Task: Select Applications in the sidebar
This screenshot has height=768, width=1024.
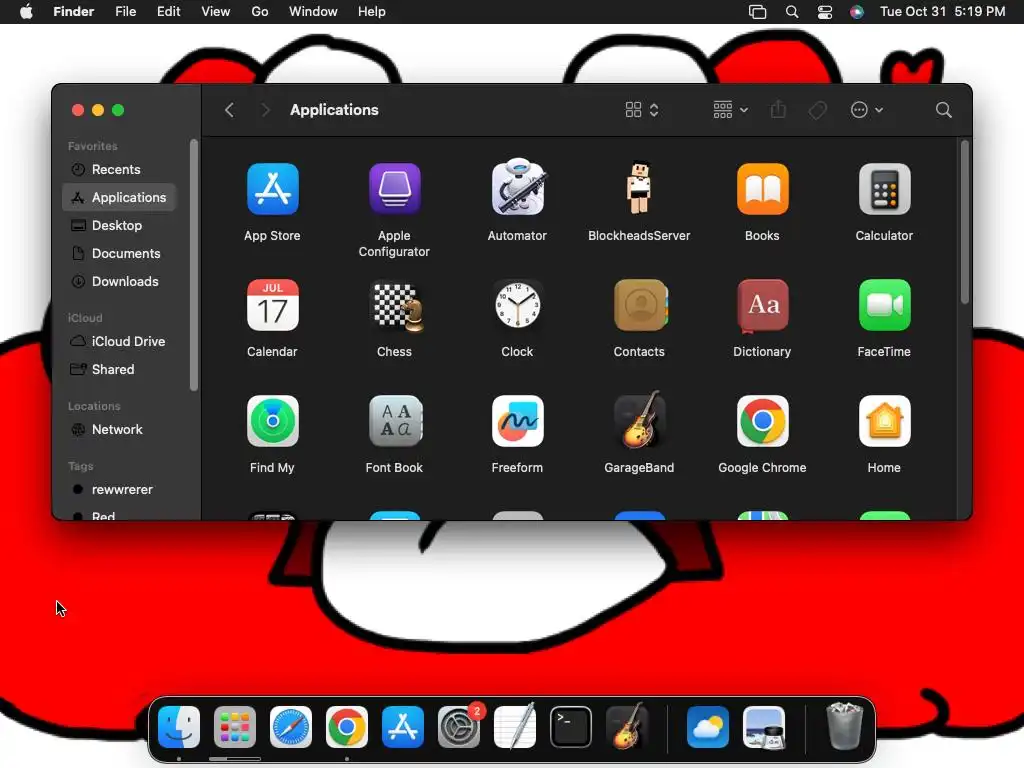Action: point(119,197)
